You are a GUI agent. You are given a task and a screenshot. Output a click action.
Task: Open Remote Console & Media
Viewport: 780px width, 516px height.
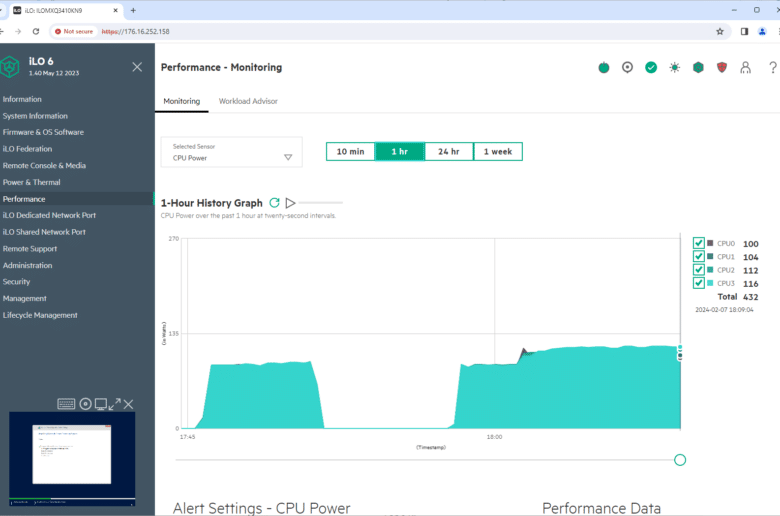[44, 166]
